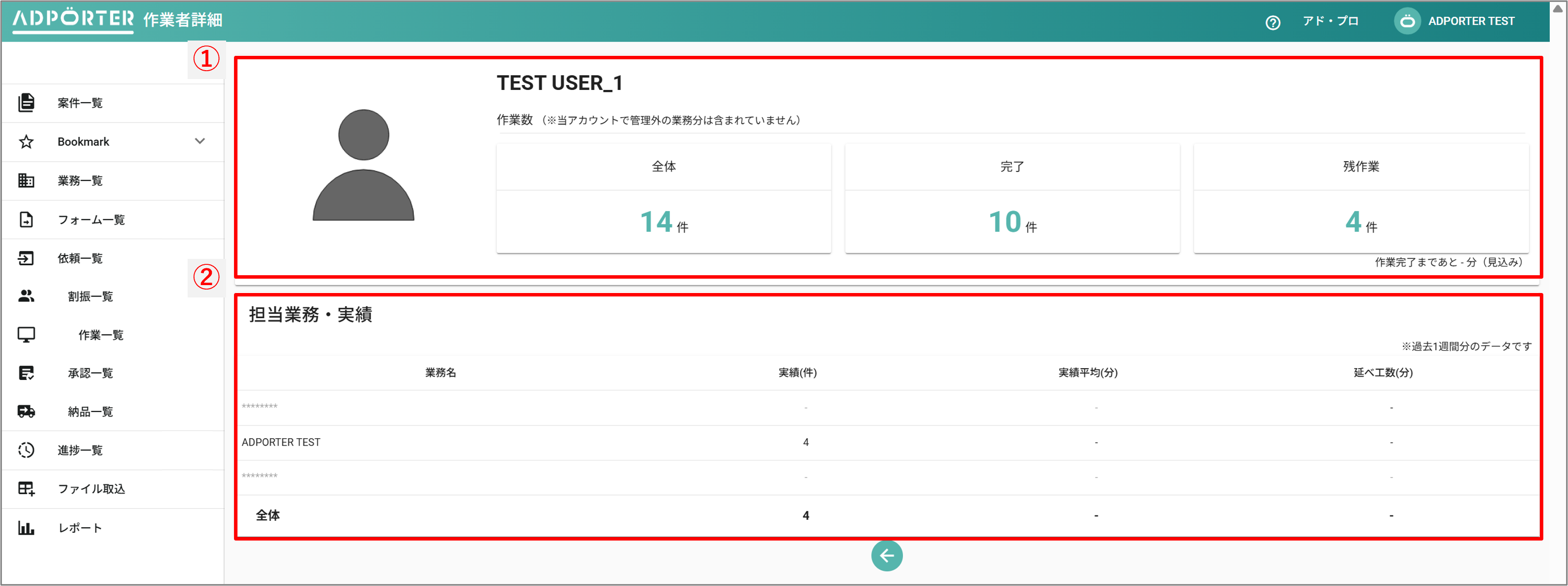1568x586 pixels.
Task: Select the 案件一覧 document icon
Action: 26,102
